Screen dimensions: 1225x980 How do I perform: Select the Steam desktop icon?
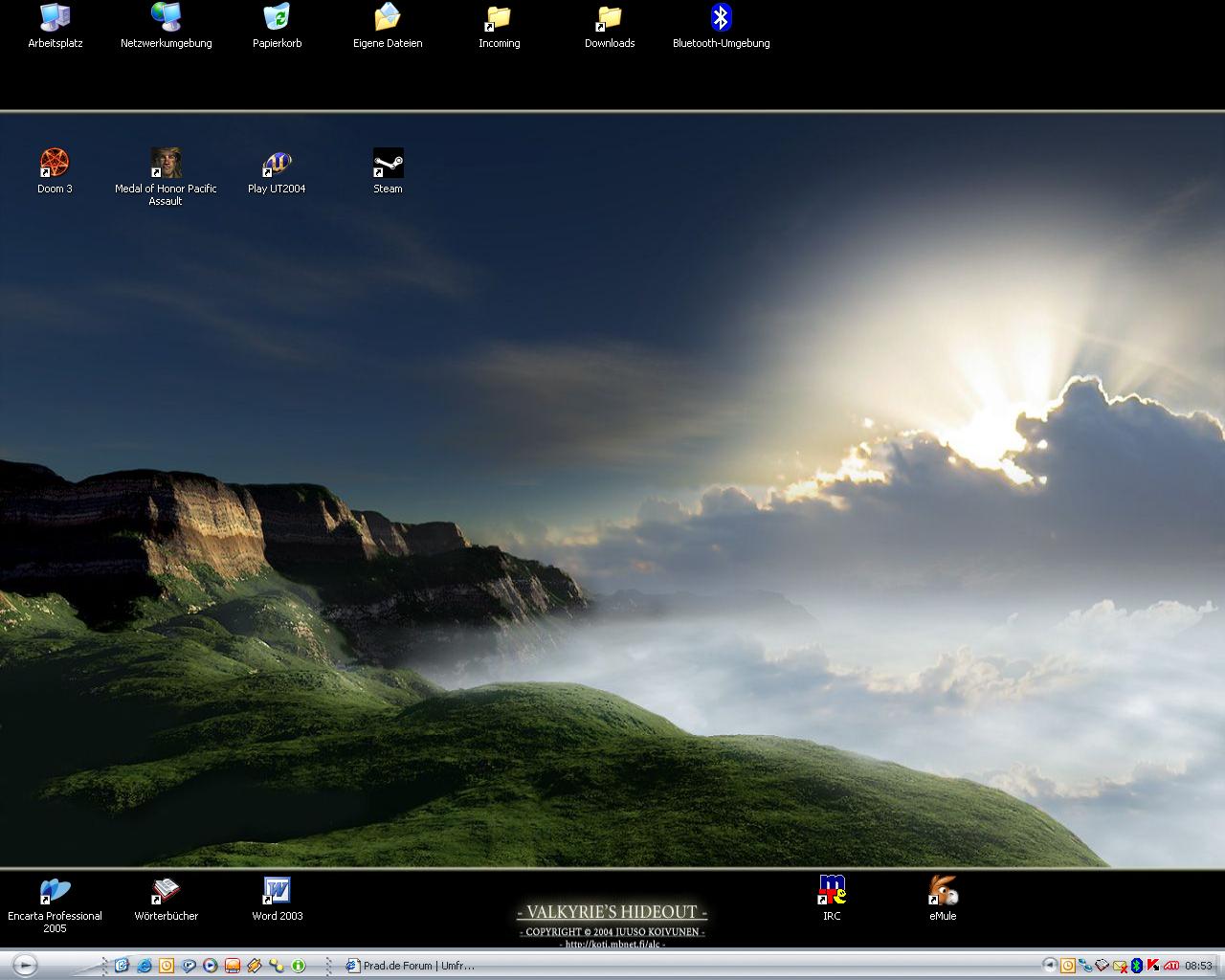point(388,164)
